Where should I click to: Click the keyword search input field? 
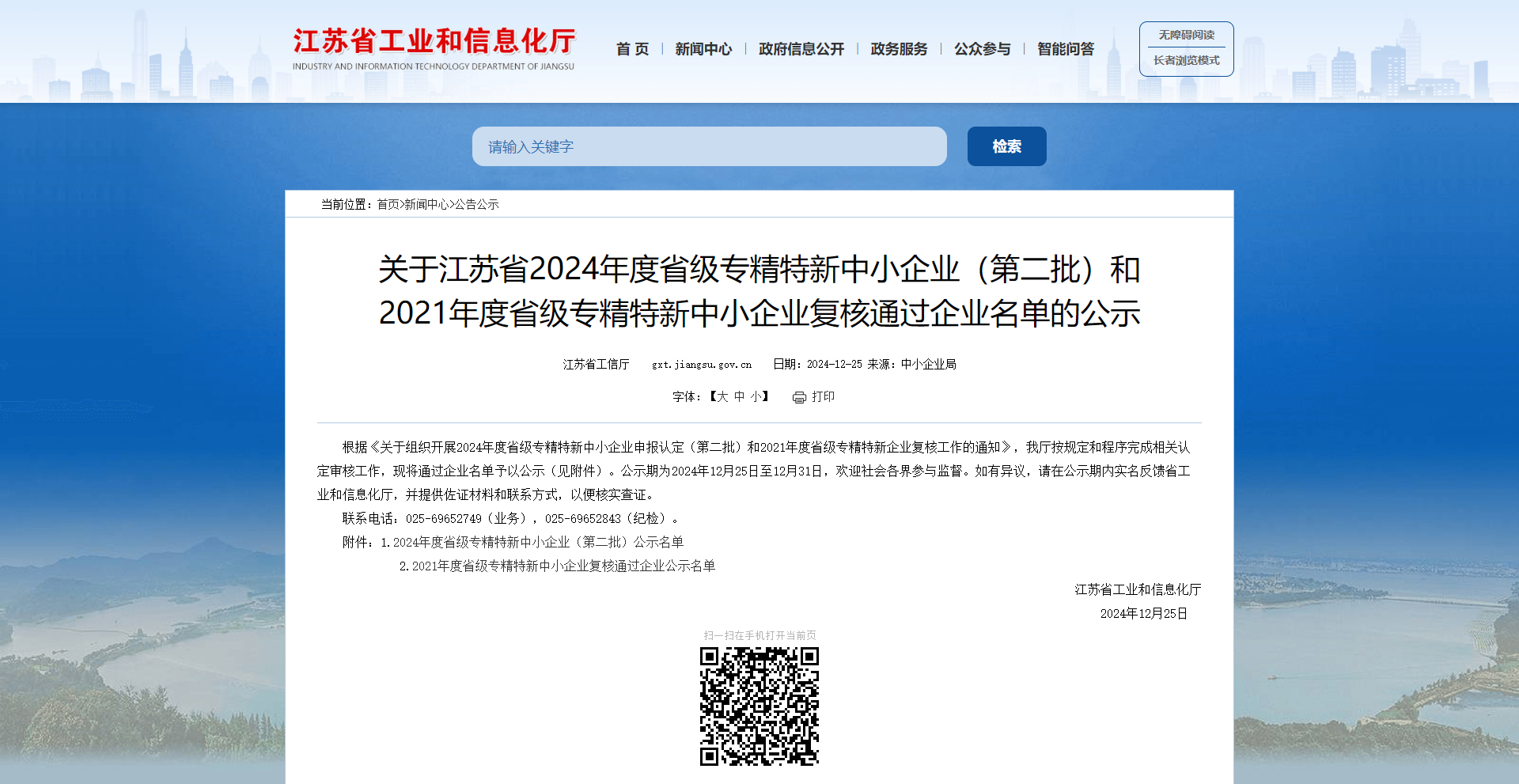coord(709,146)
